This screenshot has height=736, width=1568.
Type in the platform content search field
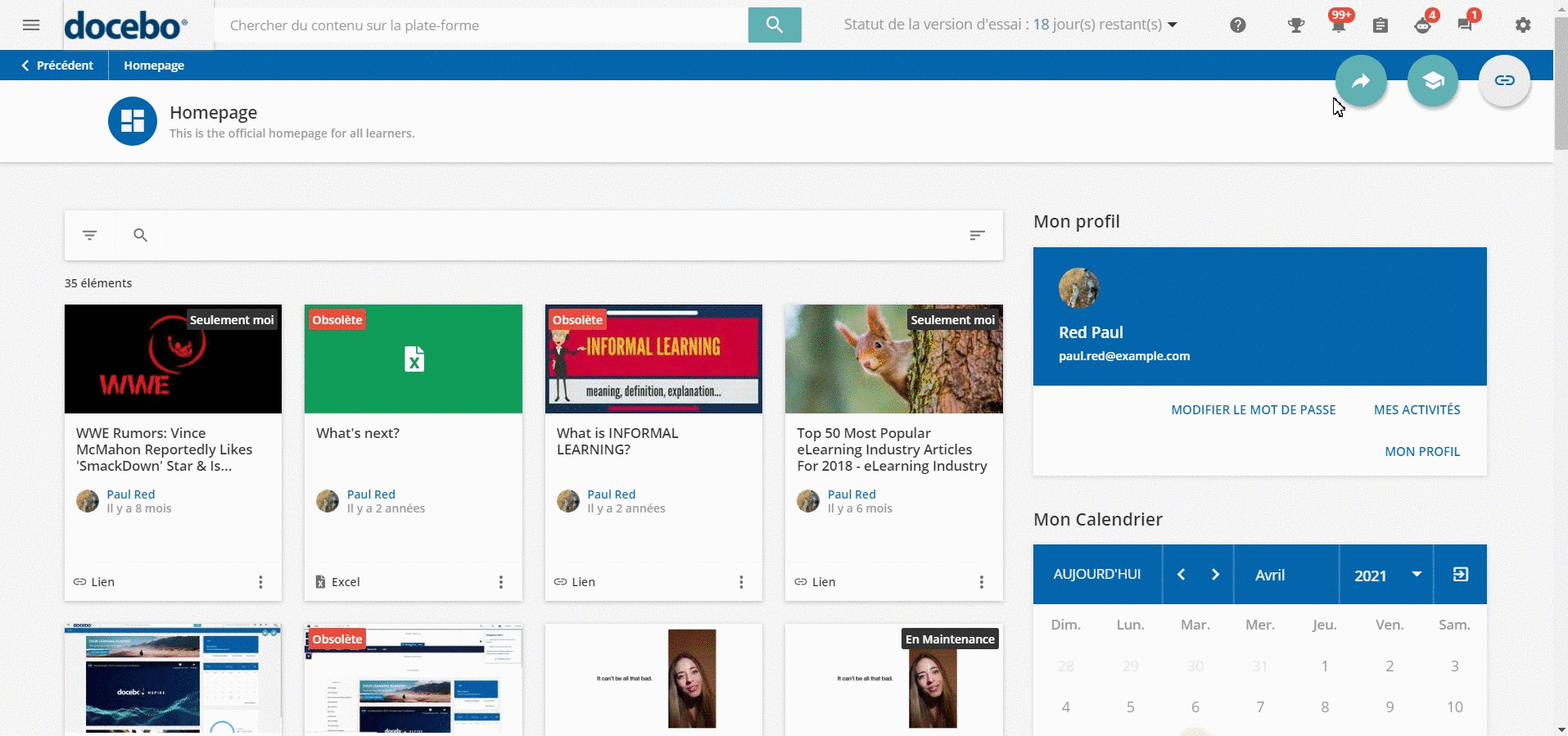tap(483, 25)
